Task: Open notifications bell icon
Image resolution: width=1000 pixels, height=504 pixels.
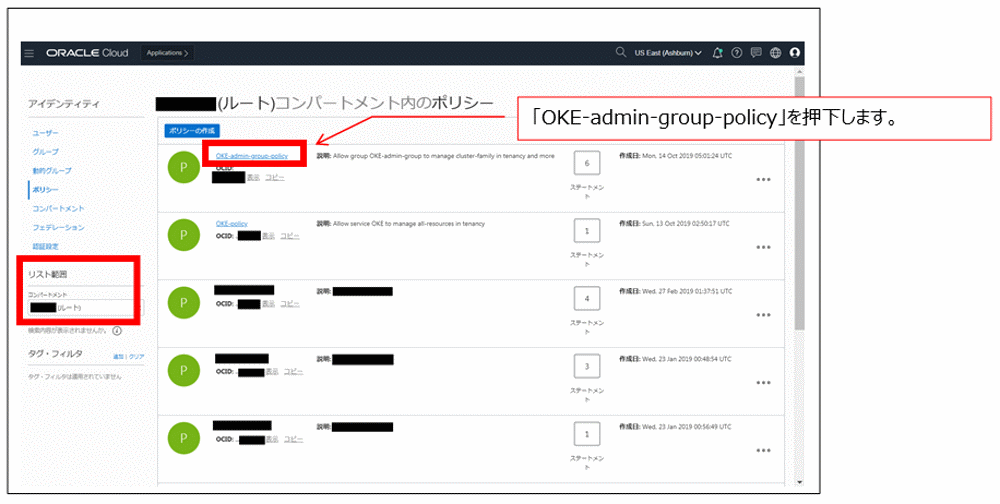Action: pos(717,53)
